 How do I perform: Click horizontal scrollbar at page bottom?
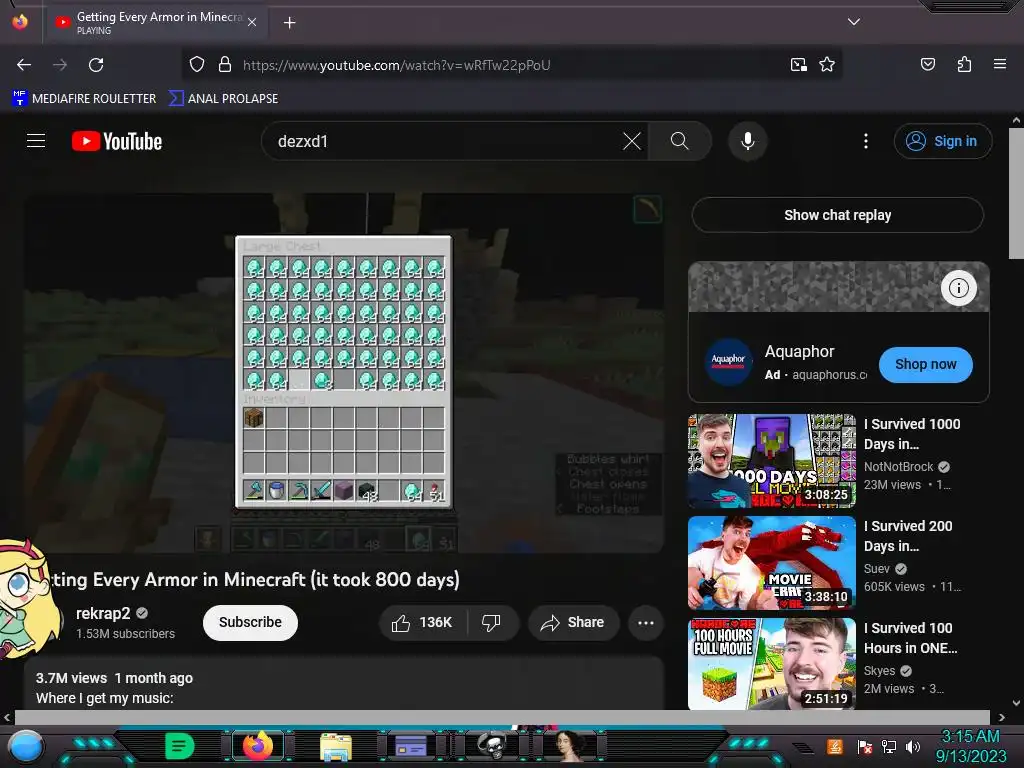(x=502, y=717)
